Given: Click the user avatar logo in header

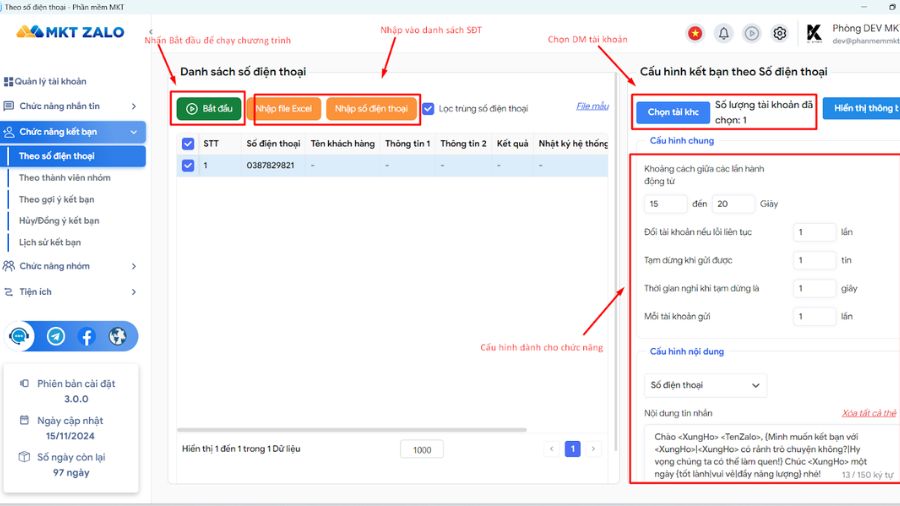Looking at the screenshot, I should (814, 33).
